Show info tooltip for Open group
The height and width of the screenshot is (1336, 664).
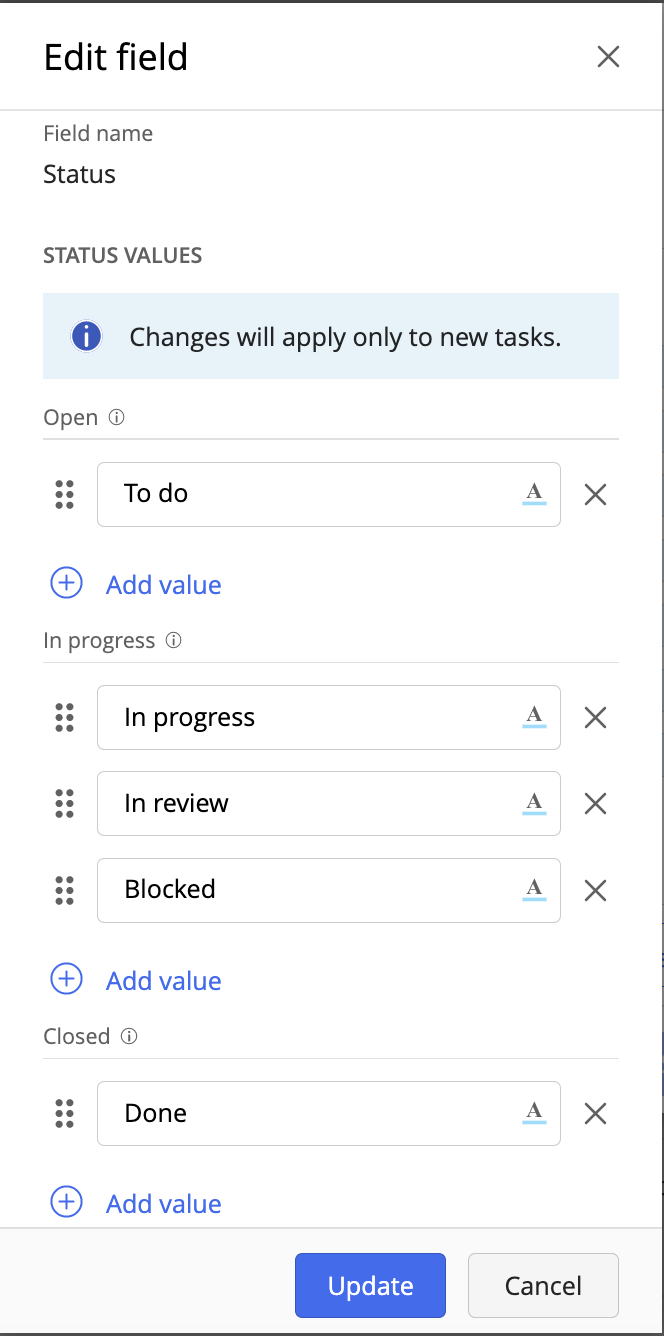pos(116,418)
